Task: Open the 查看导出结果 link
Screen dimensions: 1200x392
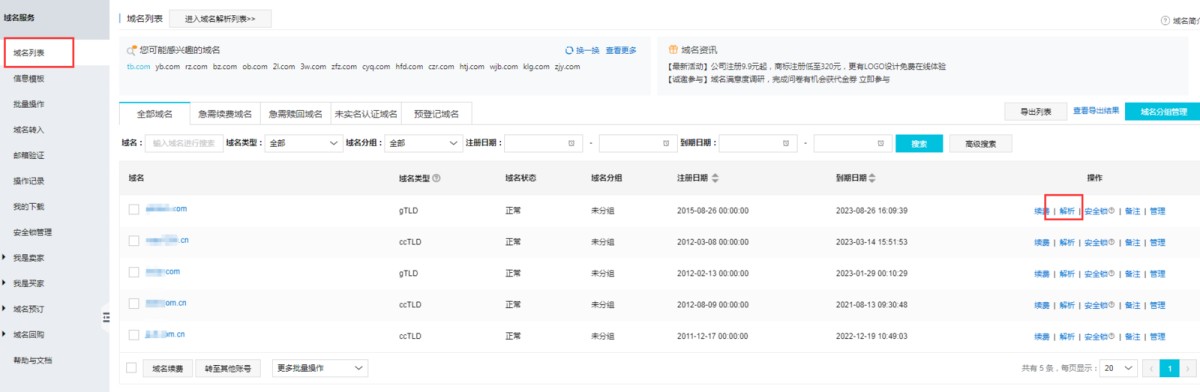Action: click(x=1096, y=111)
